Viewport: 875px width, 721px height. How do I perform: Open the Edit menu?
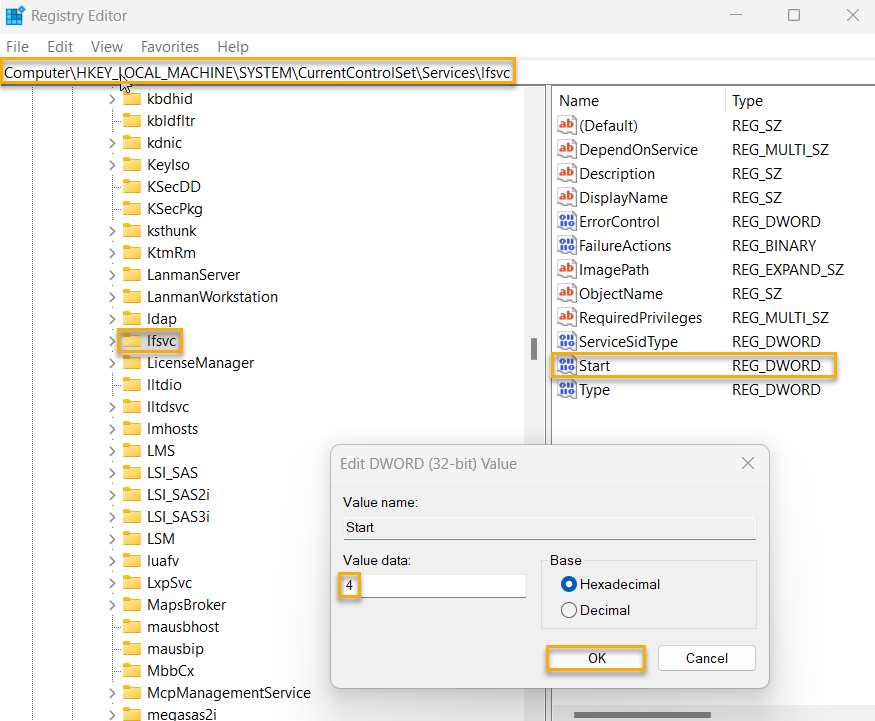click(59, 46)
